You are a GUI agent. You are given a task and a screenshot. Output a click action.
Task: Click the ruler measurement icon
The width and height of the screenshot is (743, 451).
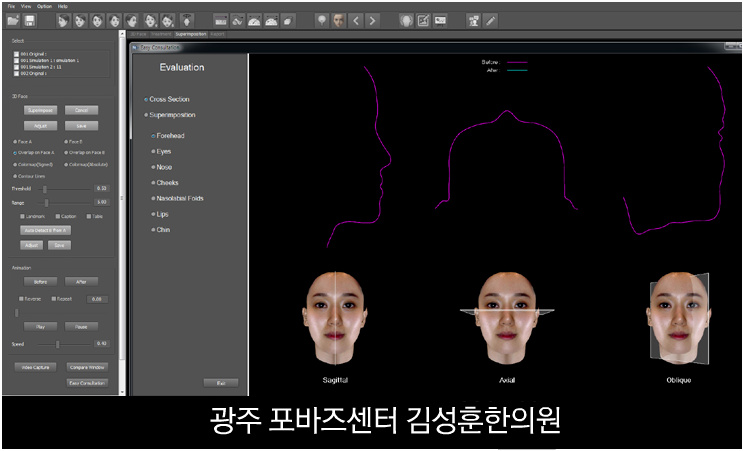(x=220, y=20)
